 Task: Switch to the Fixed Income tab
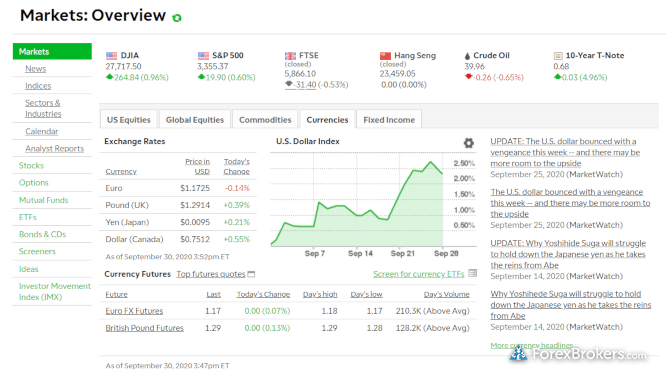[389, 120]
